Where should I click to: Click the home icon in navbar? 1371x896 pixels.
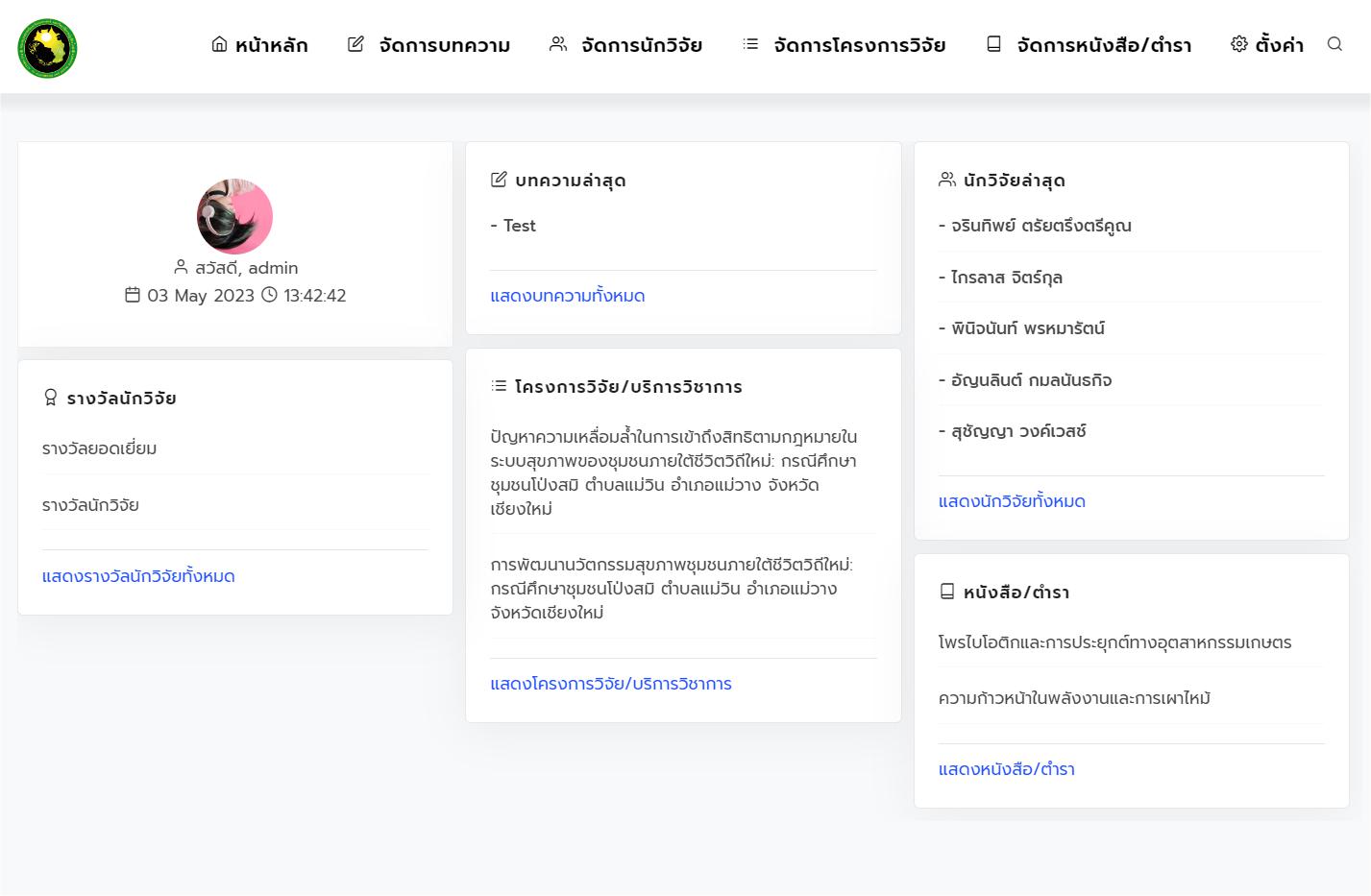219,44
